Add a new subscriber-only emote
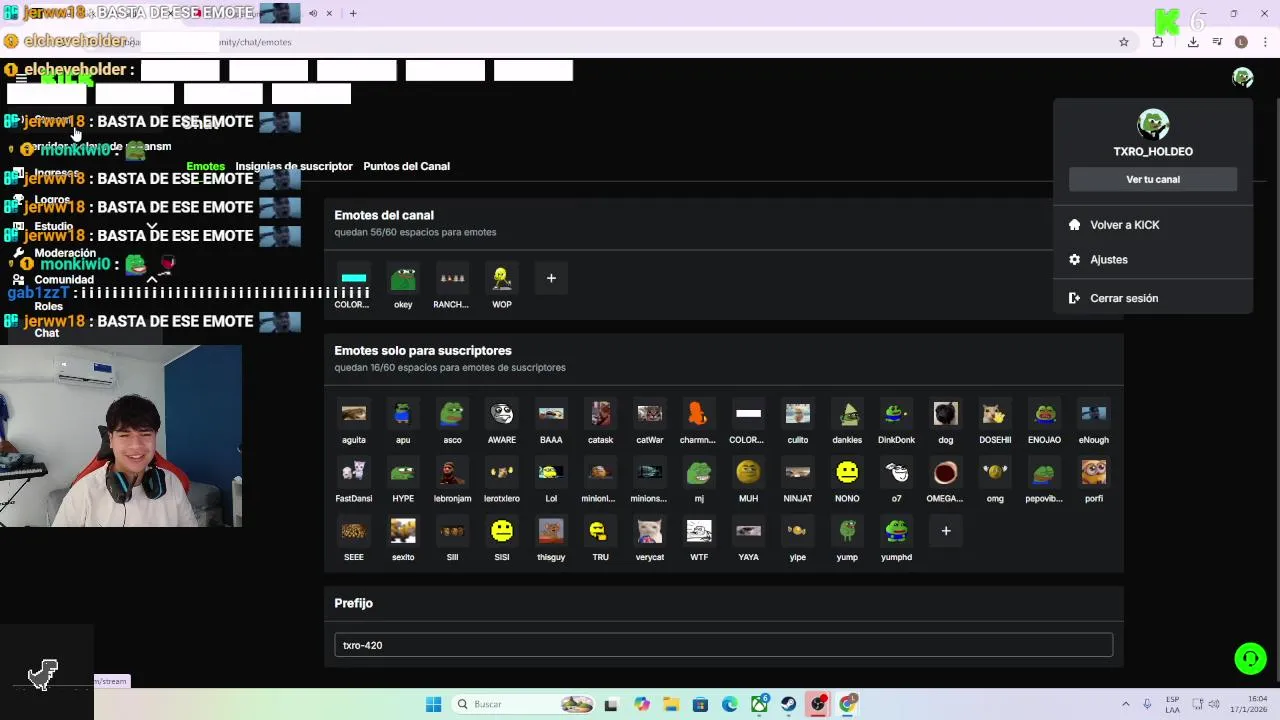The image size is (1280, 720). [x=946, y=531]
